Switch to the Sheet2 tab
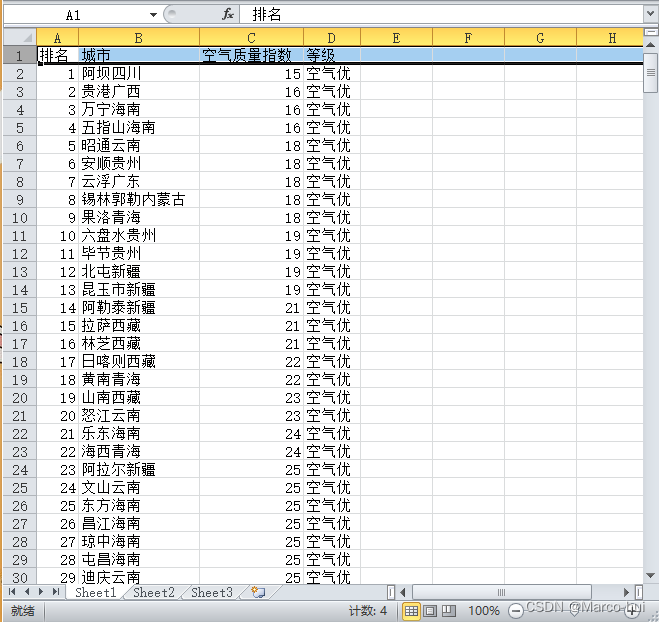Viewport: 660px width, 622px height. (154, 592)
